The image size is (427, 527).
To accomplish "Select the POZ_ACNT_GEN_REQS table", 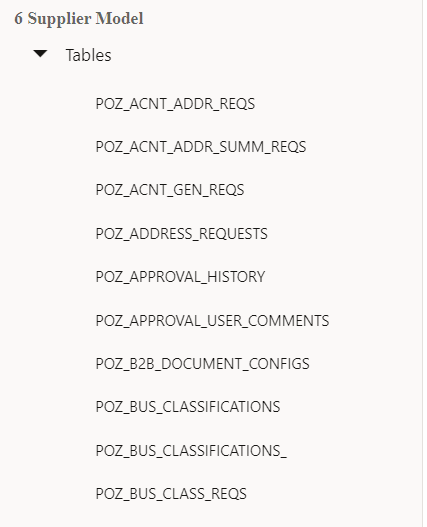I will coord(170,190).
